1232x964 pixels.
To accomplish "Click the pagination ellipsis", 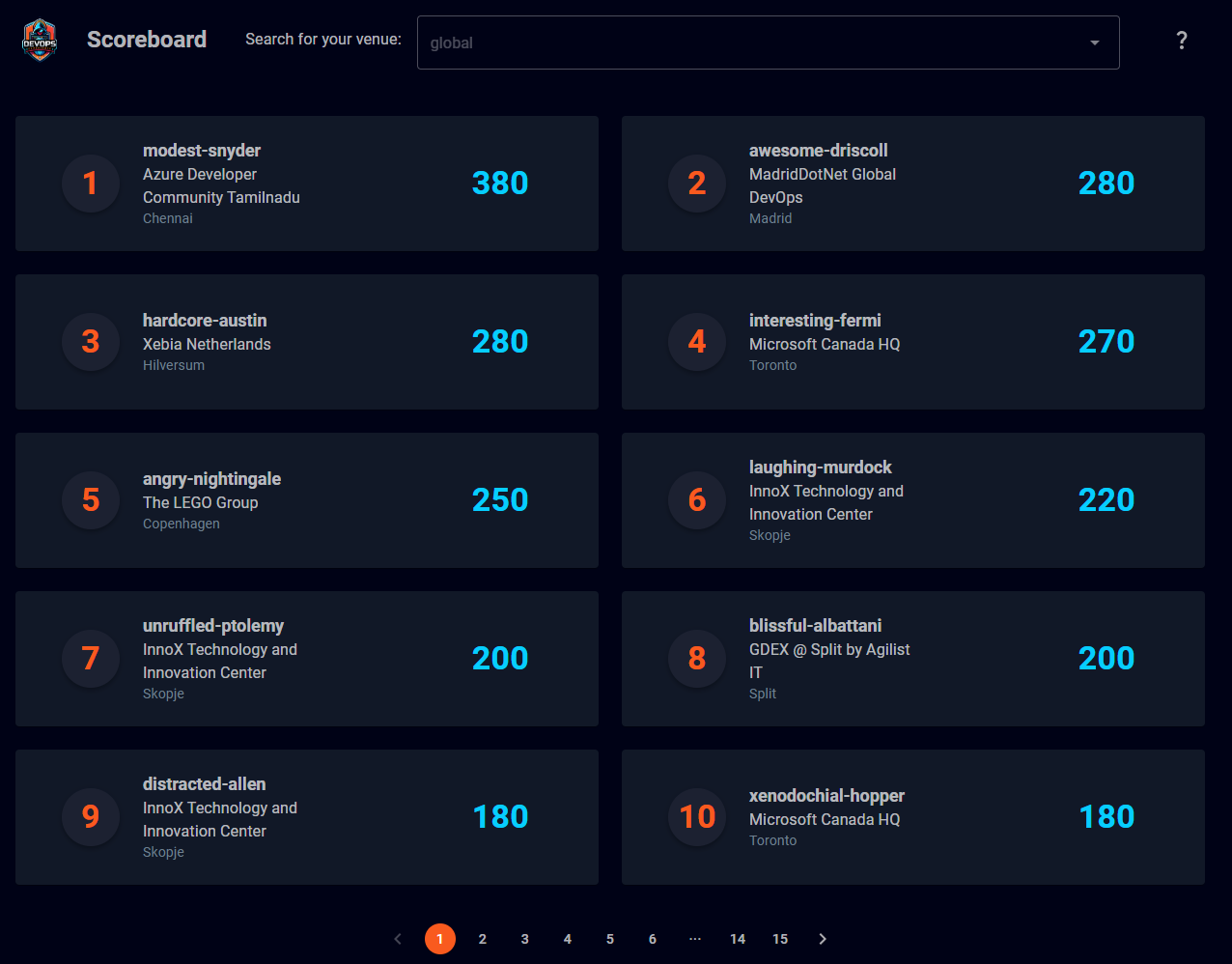I will tap(695, 939).
